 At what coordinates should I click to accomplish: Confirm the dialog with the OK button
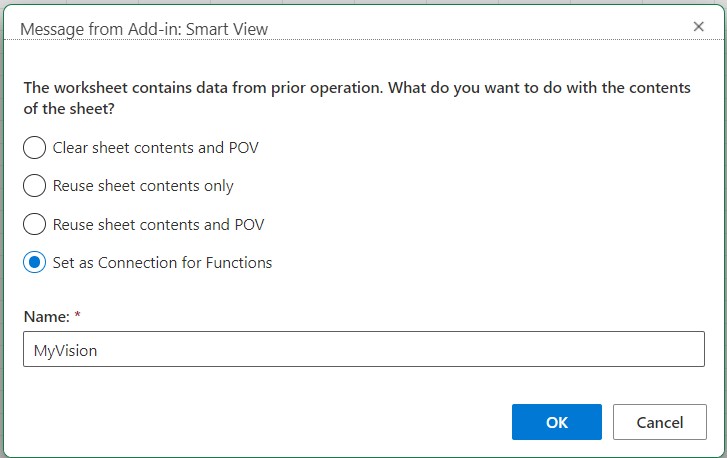click(x=556, y=422)
